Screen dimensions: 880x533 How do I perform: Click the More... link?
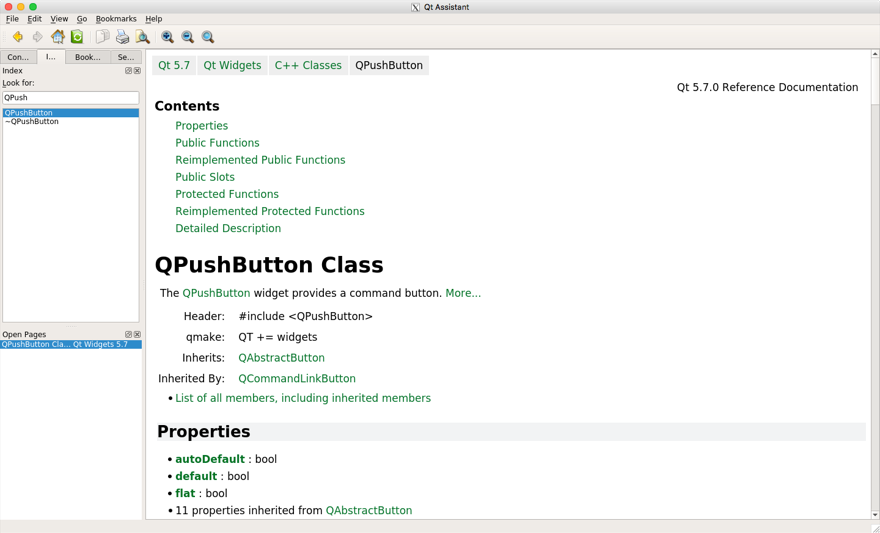(x=463, y=293)
